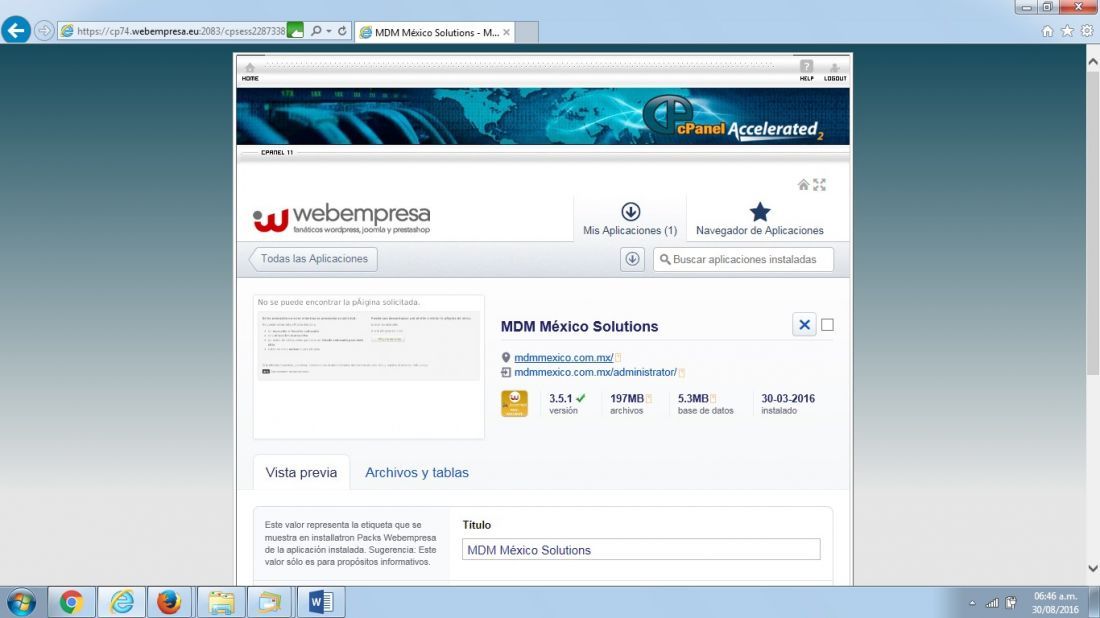
Task: Open the Word document in the taskbar
Action: [321, 602]
